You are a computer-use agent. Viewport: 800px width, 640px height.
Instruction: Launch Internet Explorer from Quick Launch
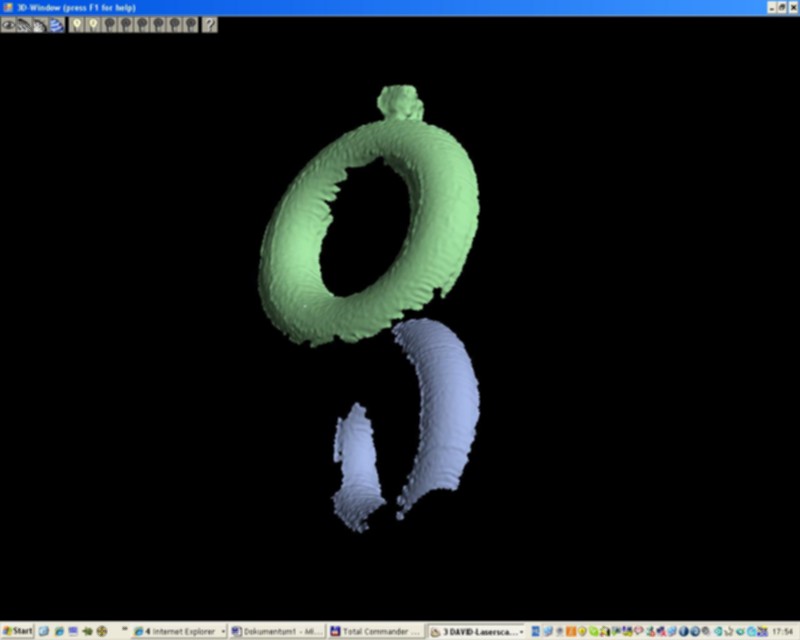[x=58, y=632]
